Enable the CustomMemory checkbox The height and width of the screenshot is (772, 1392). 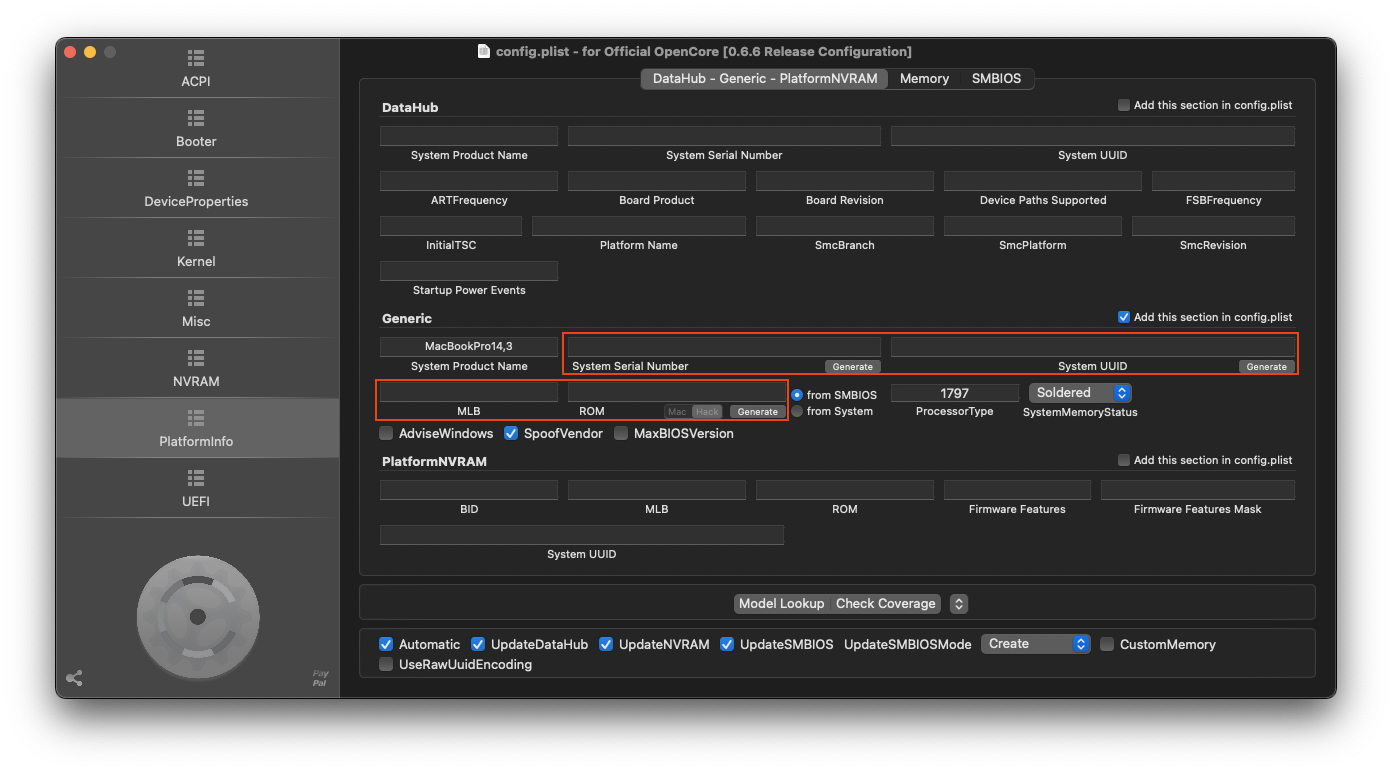coord(1107,644)
